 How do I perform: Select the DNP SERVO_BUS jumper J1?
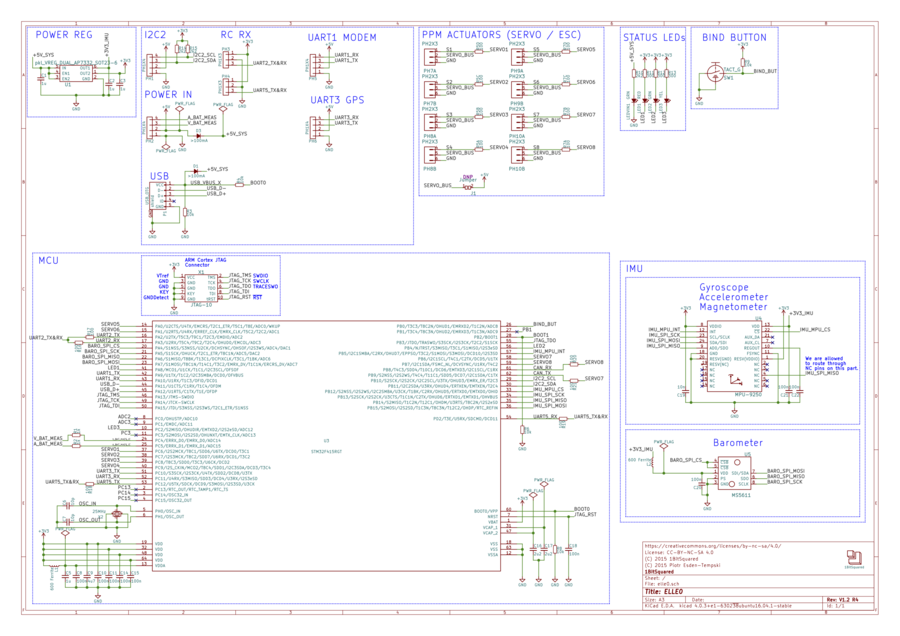pyautogui.click(x=467, y=186)
